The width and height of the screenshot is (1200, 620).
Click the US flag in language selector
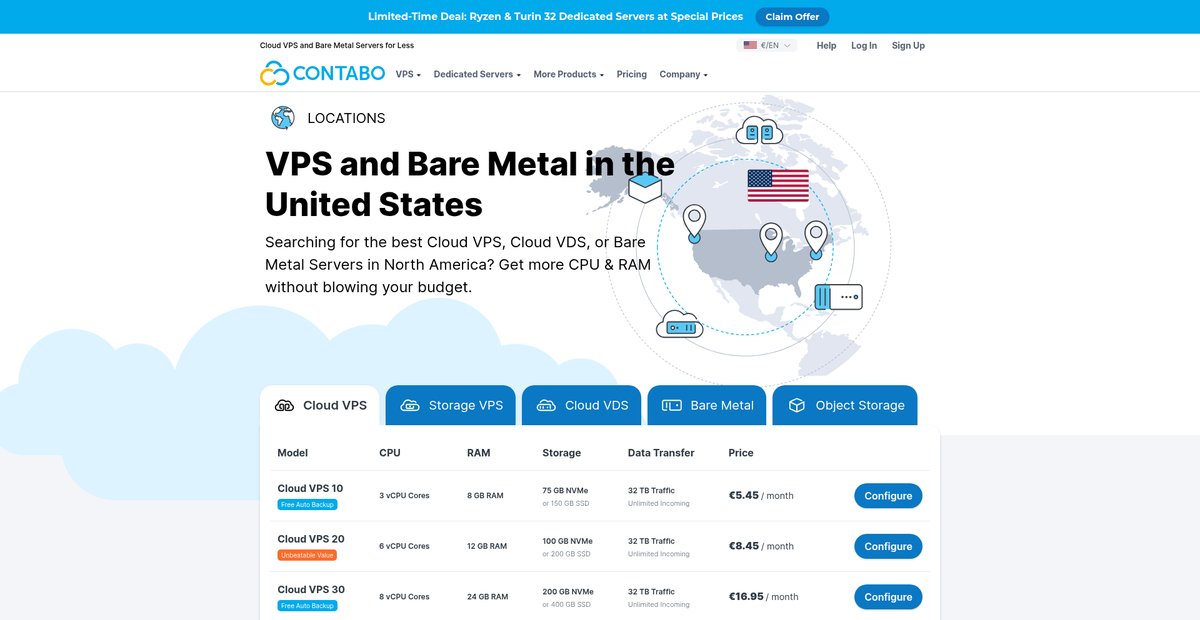coord(750,45)
